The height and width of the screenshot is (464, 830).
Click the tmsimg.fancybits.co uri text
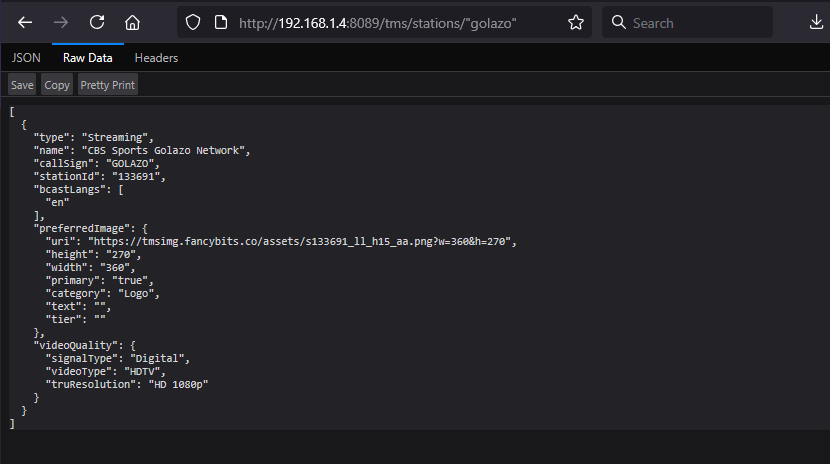pyautogui.click(x=300, y=242)
